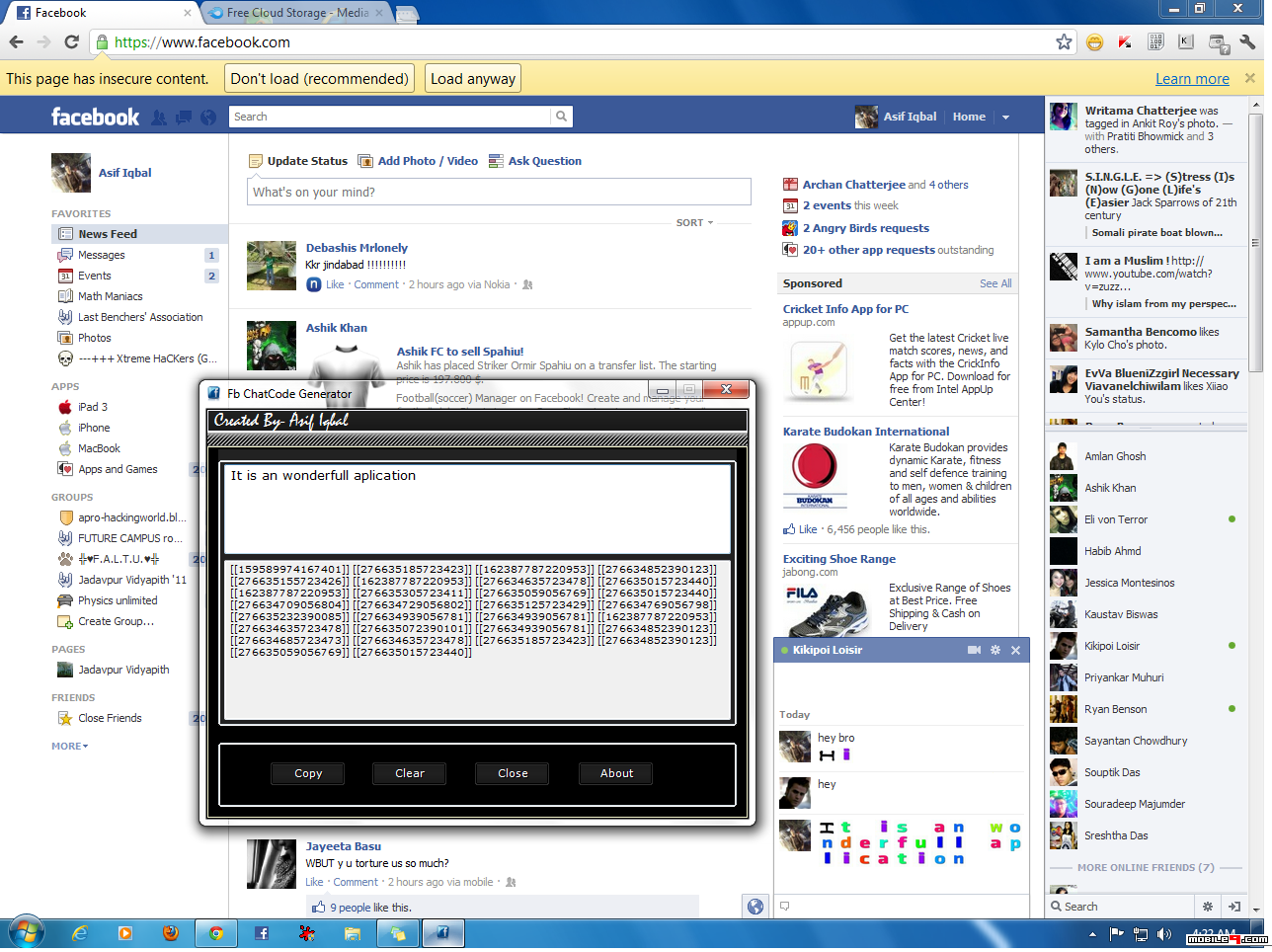Click the Facebook search field
Image resolution: width=1272 pixels, height=952 pixels.
click(x=390, y=117)
